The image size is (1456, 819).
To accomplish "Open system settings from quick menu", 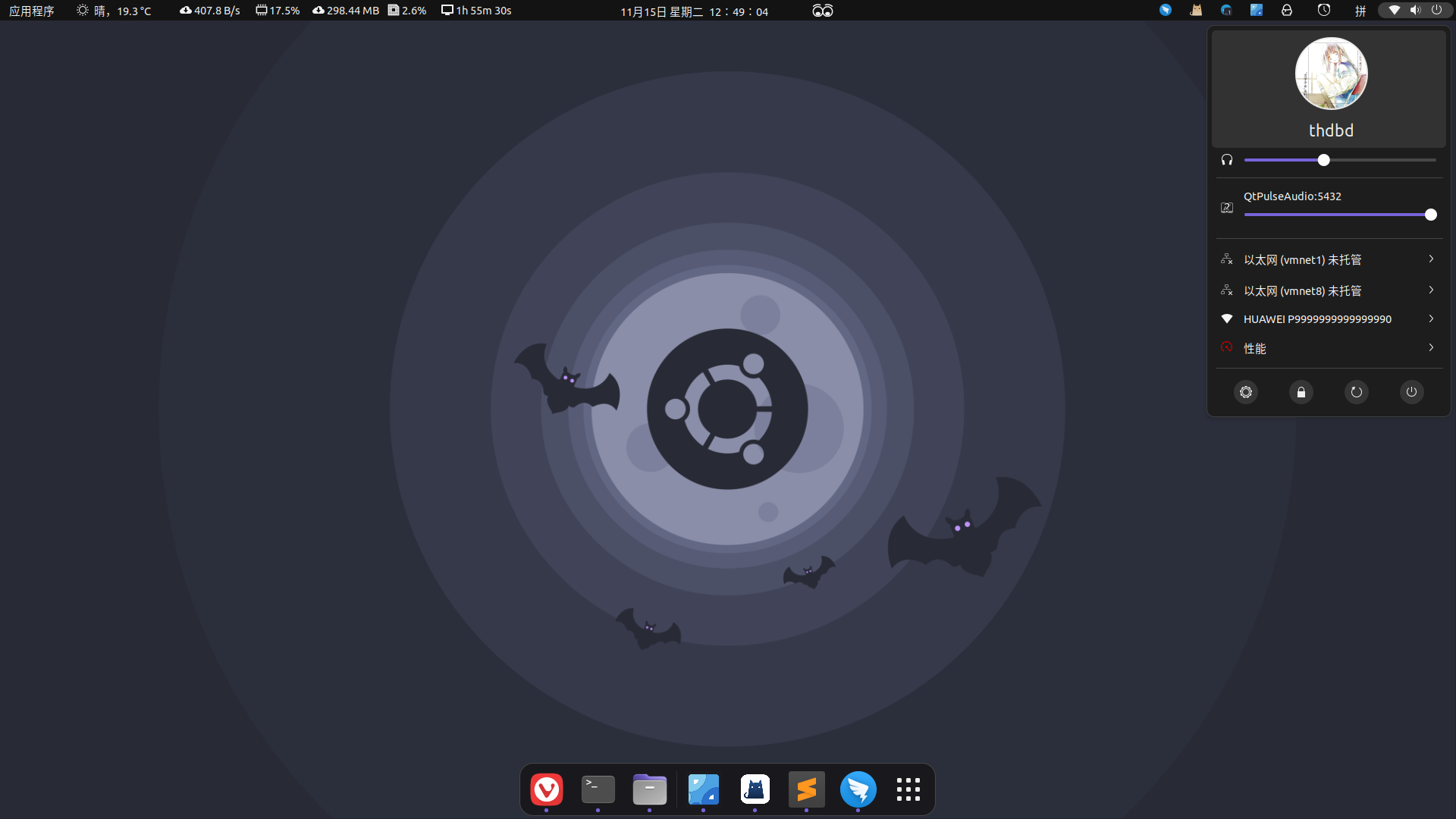I will click(x=1245, y=392).
